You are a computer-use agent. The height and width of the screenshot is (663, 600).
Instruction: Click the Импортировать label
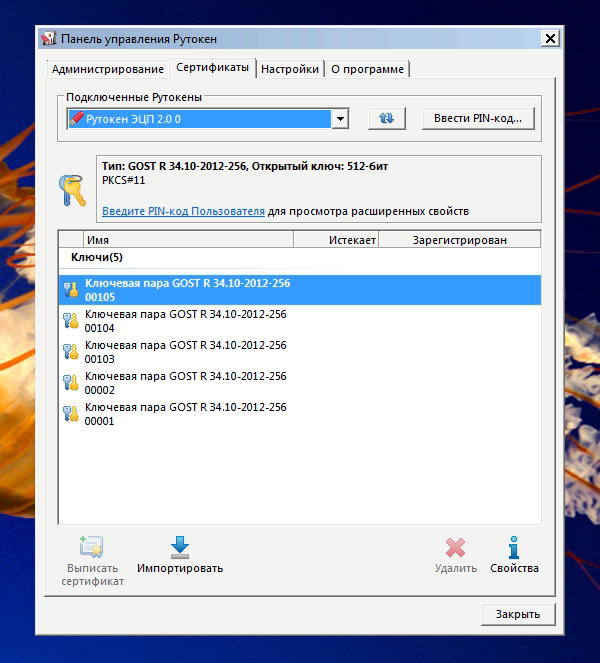(x=180, y=568)
